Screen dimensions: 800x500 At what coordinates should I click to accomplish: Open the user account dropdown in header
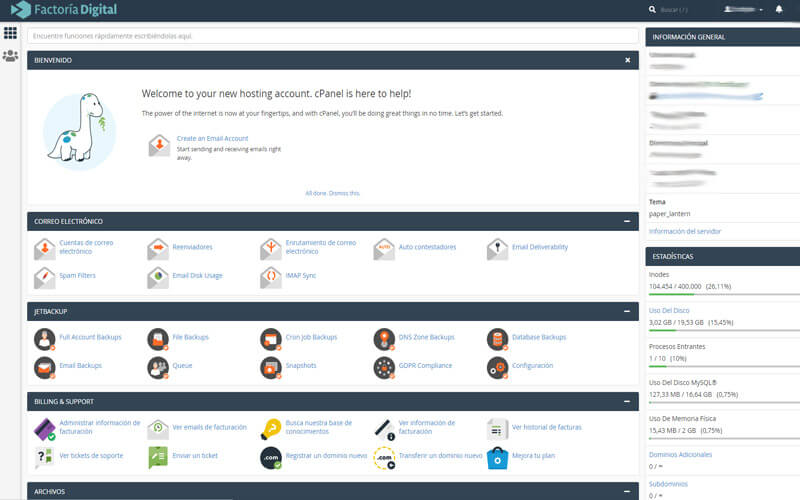tap(743, 9)
